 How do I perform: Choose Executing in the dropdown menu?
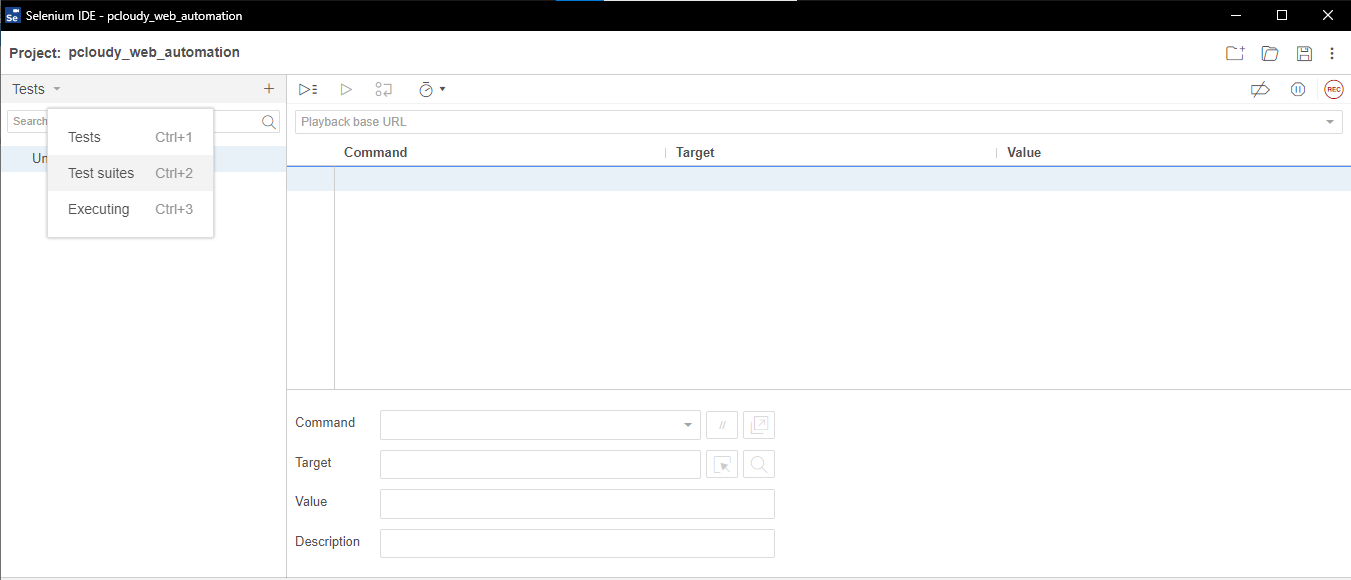pos(130,209)
